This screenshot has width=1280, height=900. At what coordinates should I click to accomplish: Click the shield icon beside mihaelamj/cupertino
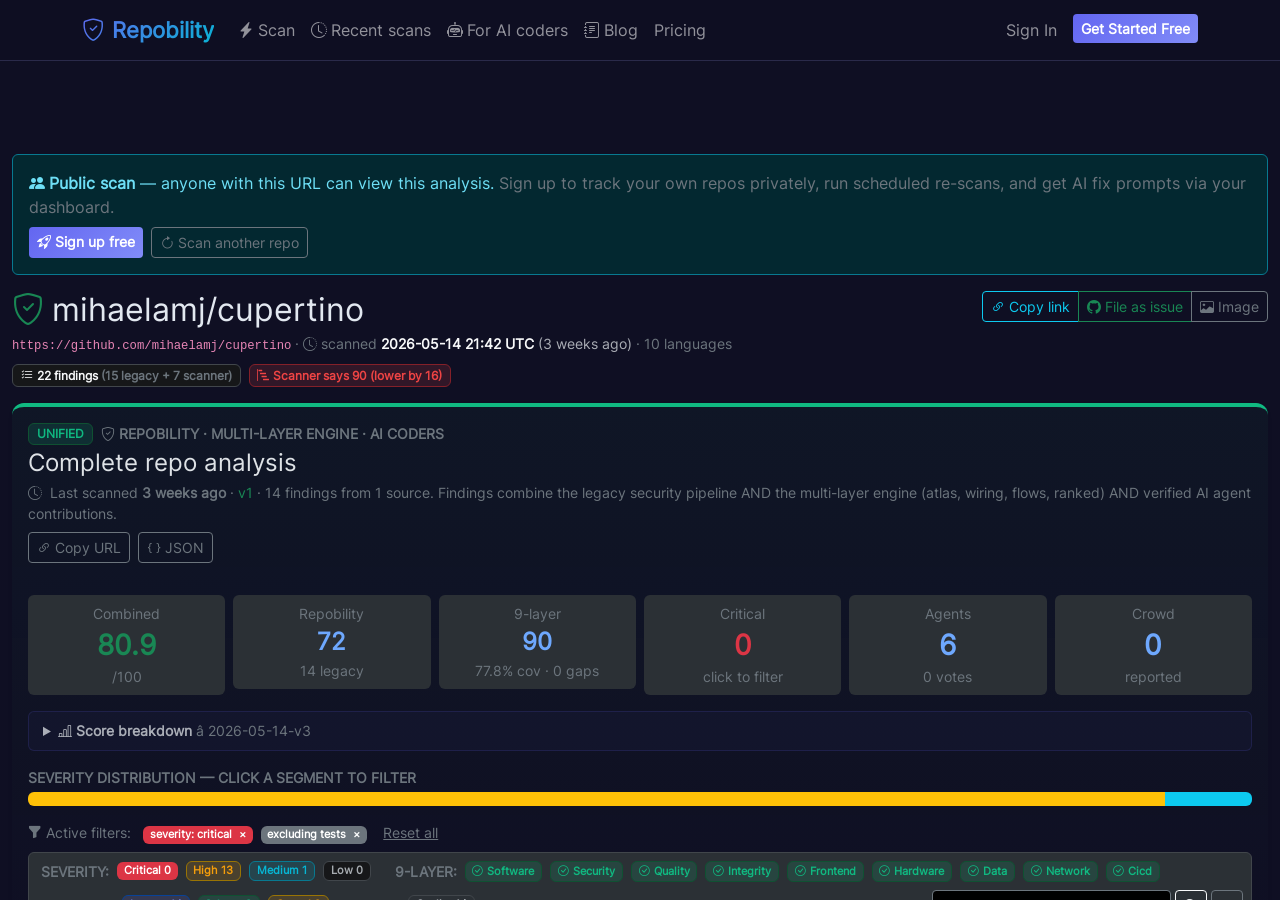point(28,309)
